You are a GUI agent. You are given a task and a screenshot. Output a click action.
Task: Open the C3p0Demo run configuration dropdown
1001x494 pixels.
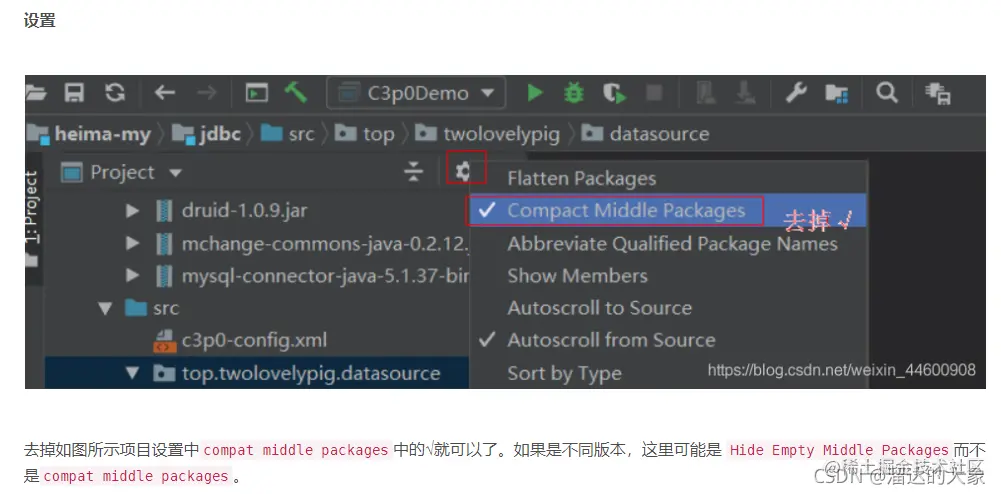coord(416,93)
